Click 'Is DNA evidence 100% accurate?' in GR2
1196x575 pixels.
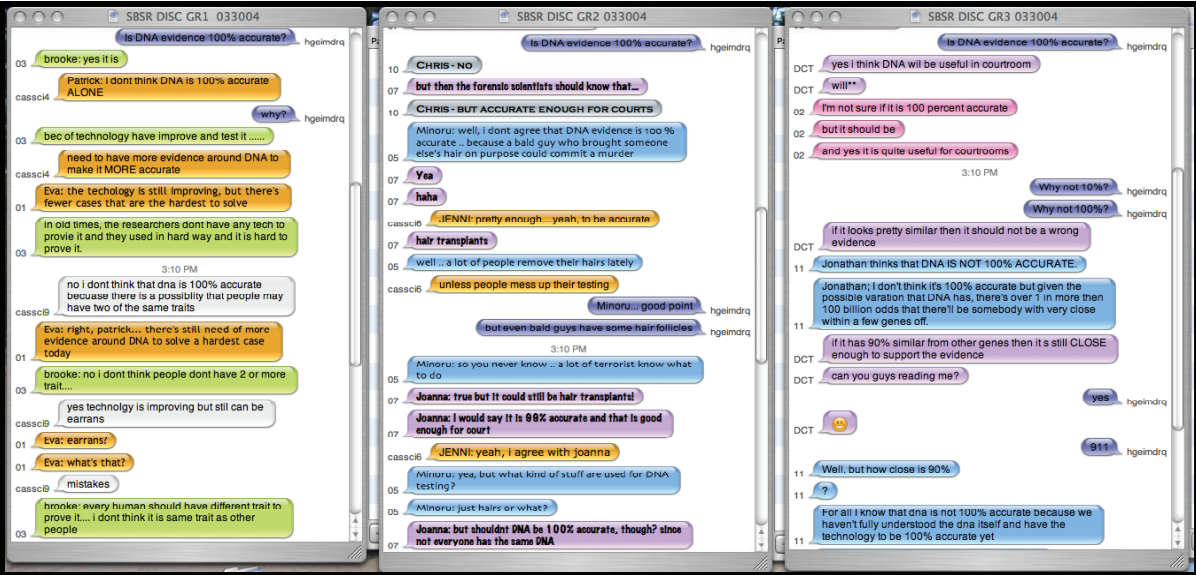pos(612,43)
